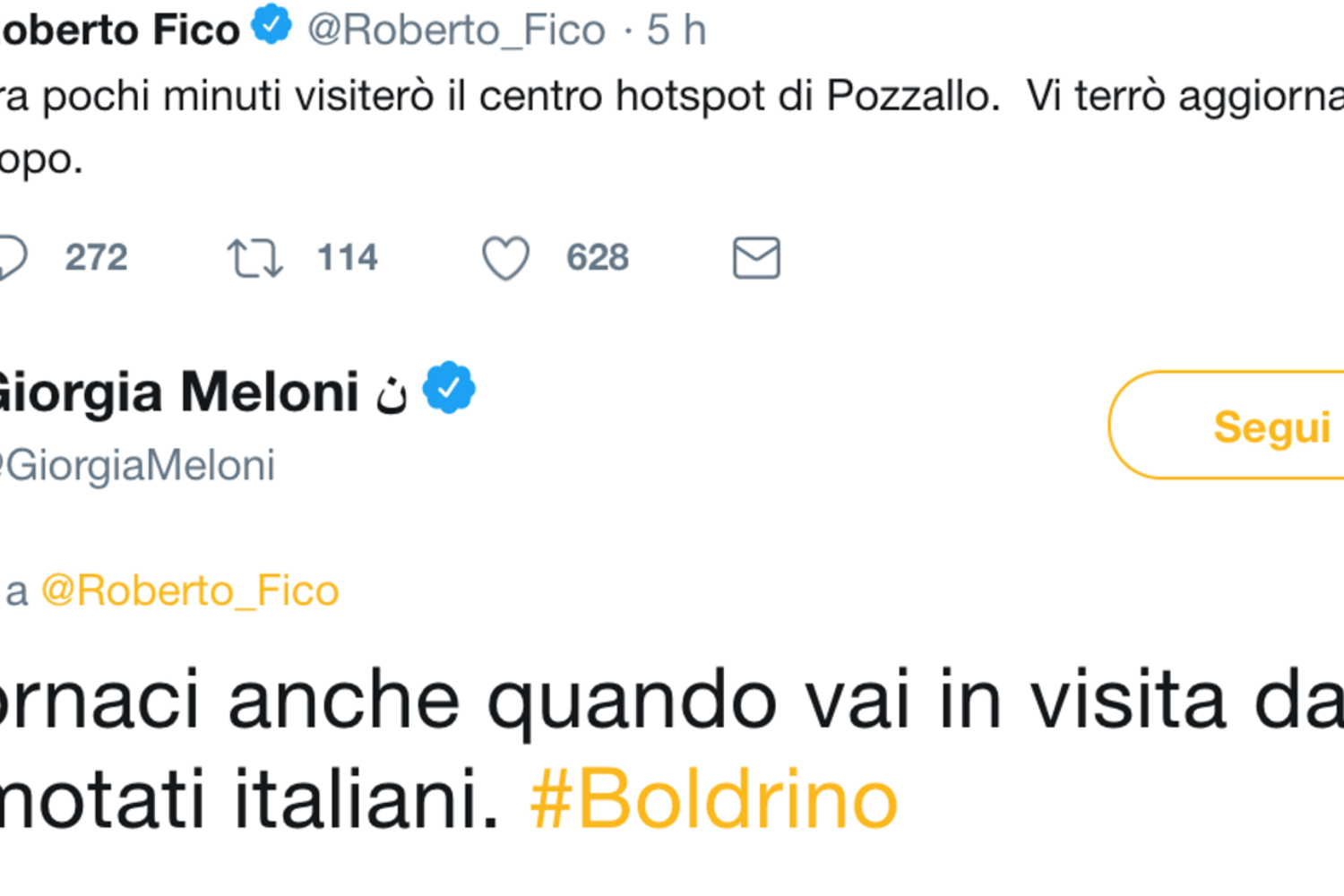Image resolution: width=1344 pixels, height=896 pixels.
Task: Click Giorgia Meloni's blue verified badge
Action: (448, 387)
